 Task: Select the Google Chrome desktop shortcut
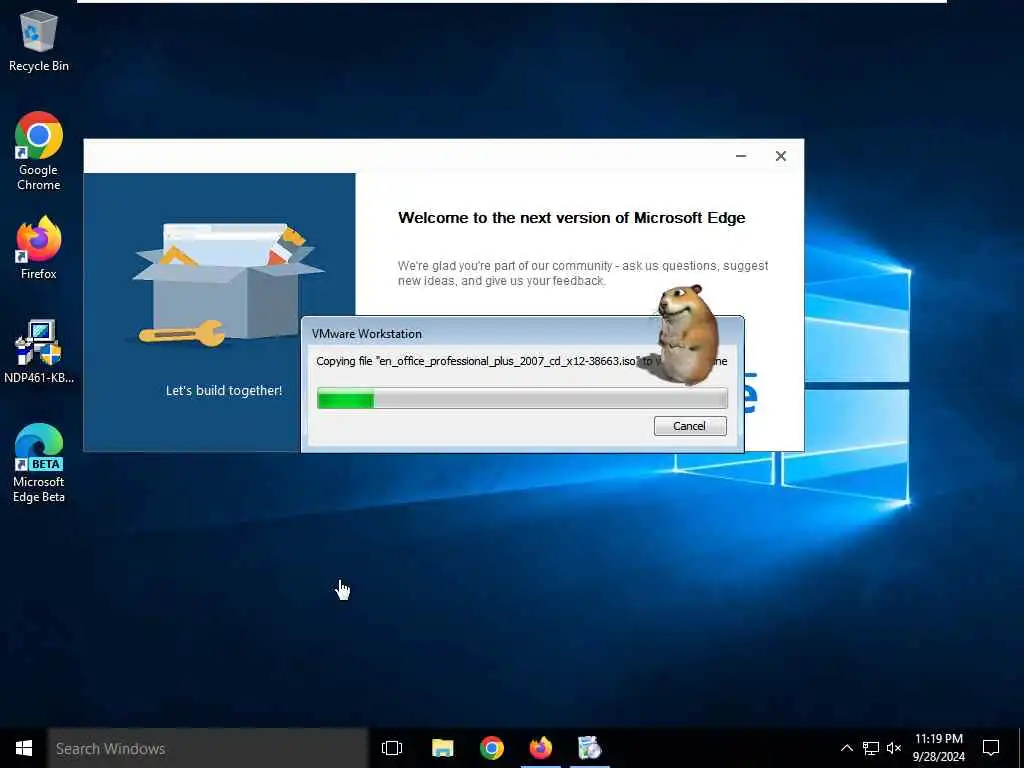pyautogui.click(x=39, y=152)
